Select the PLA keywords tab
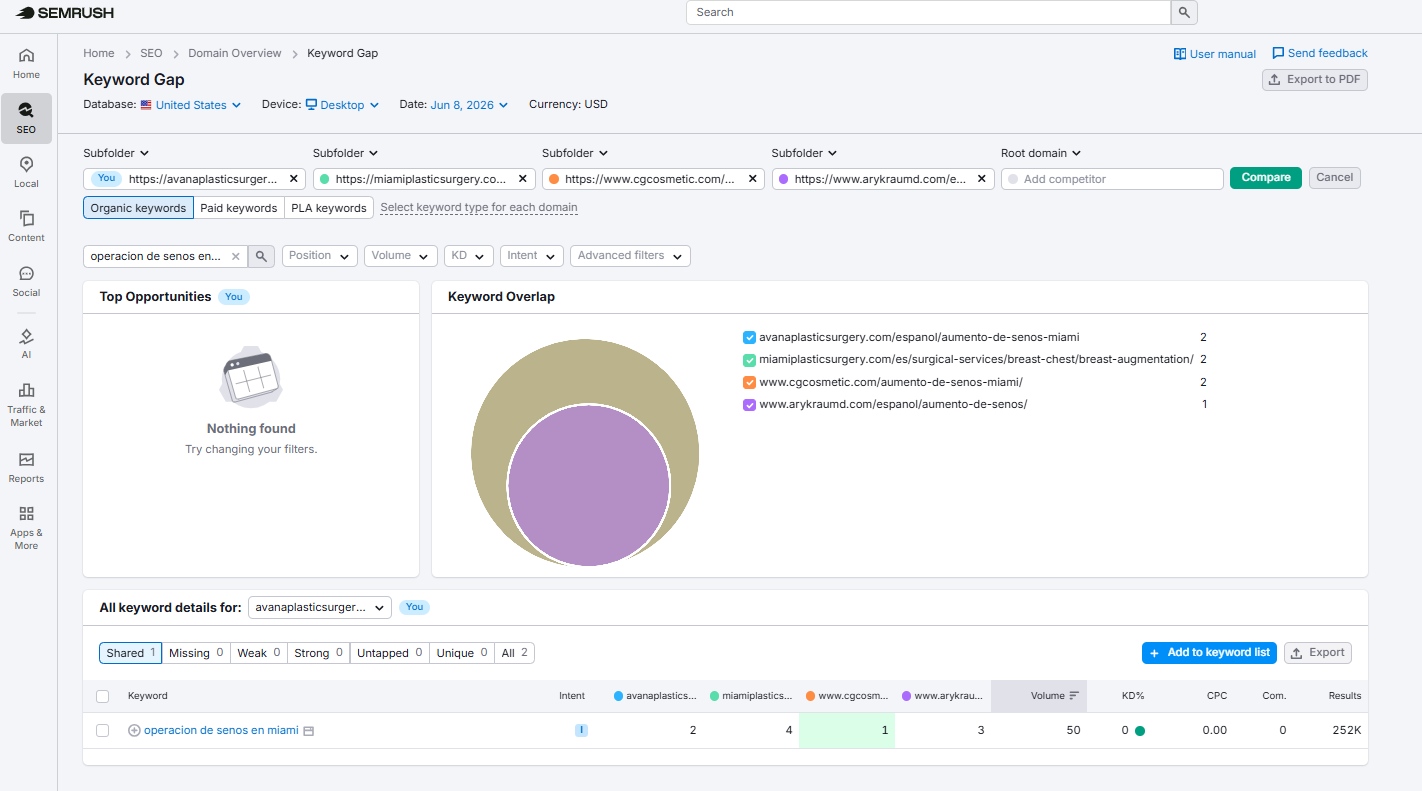 click(x=329, y=208)
